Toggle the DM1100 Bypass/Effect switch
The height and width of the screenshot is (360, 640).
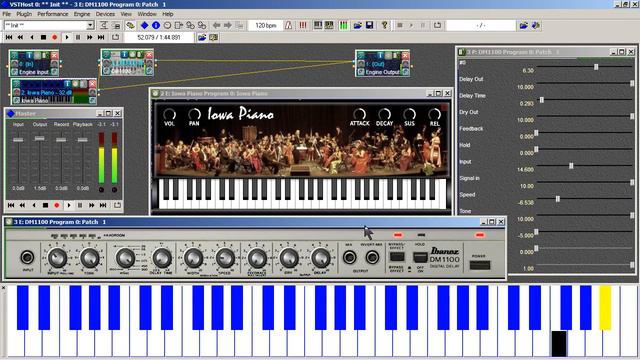(397, 257)
